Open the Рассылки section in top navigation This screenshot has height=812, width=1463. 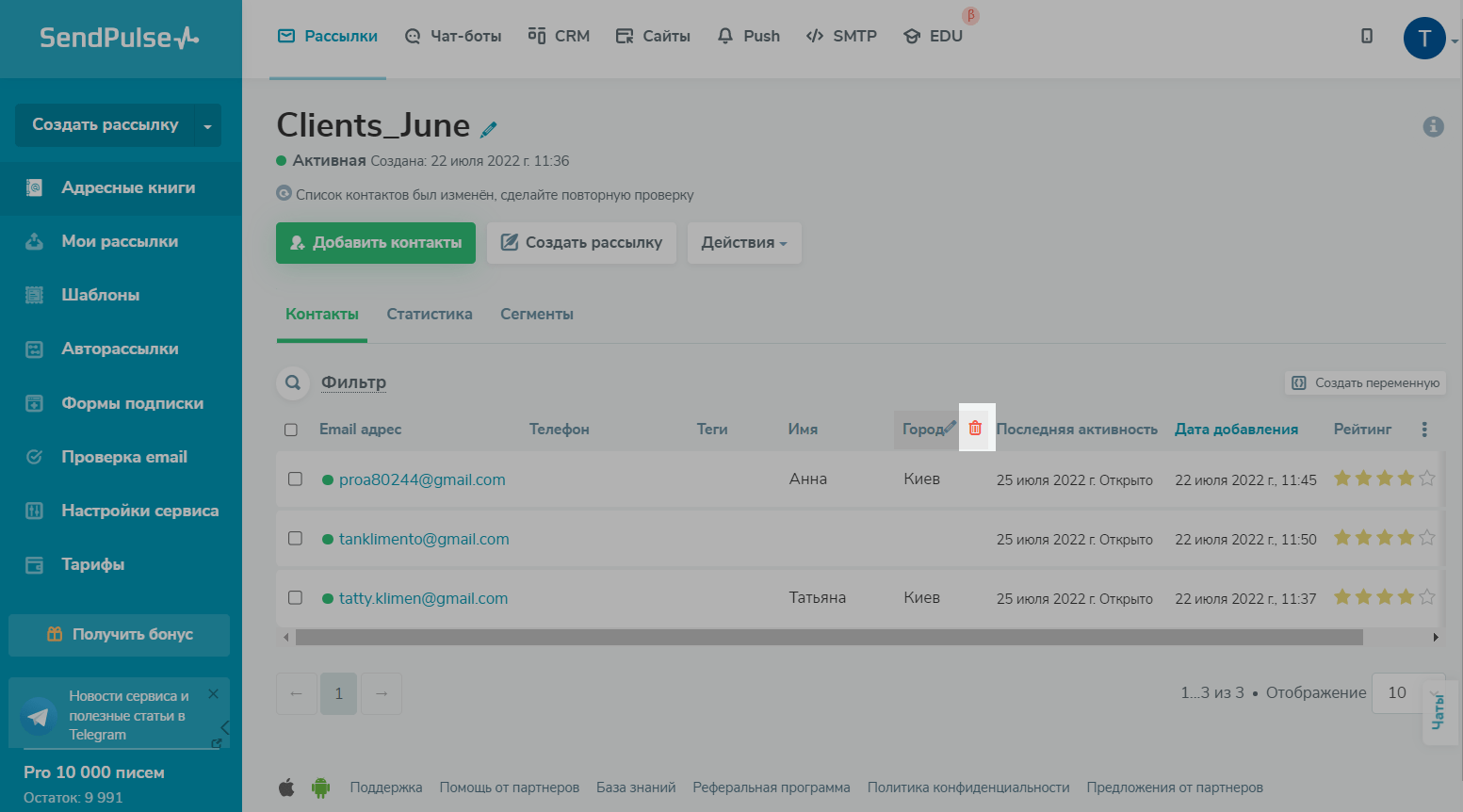coord(328,36)
